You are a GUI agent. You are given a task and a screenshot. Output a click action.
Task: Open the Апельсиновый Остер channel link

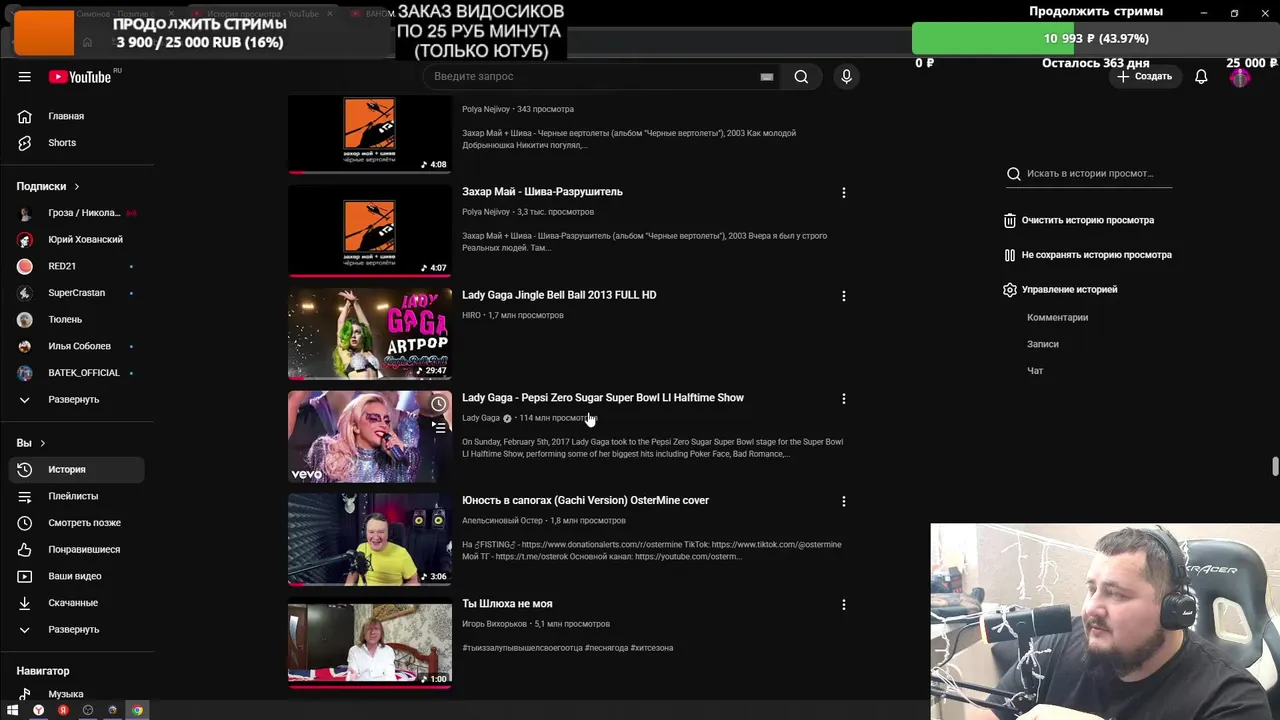pos(502,521)
